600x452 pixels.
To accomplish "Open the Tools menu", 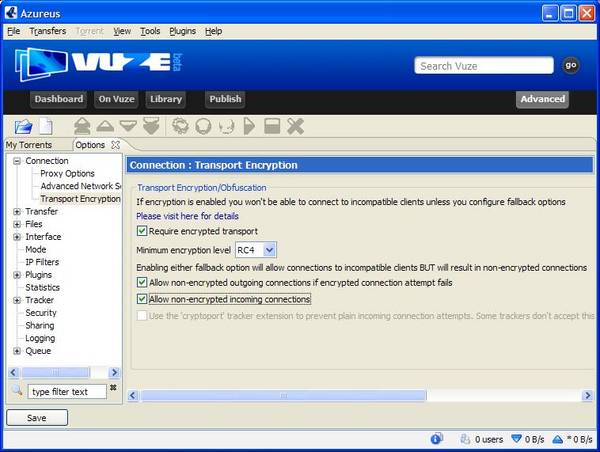I will click(x=150, y=31).
